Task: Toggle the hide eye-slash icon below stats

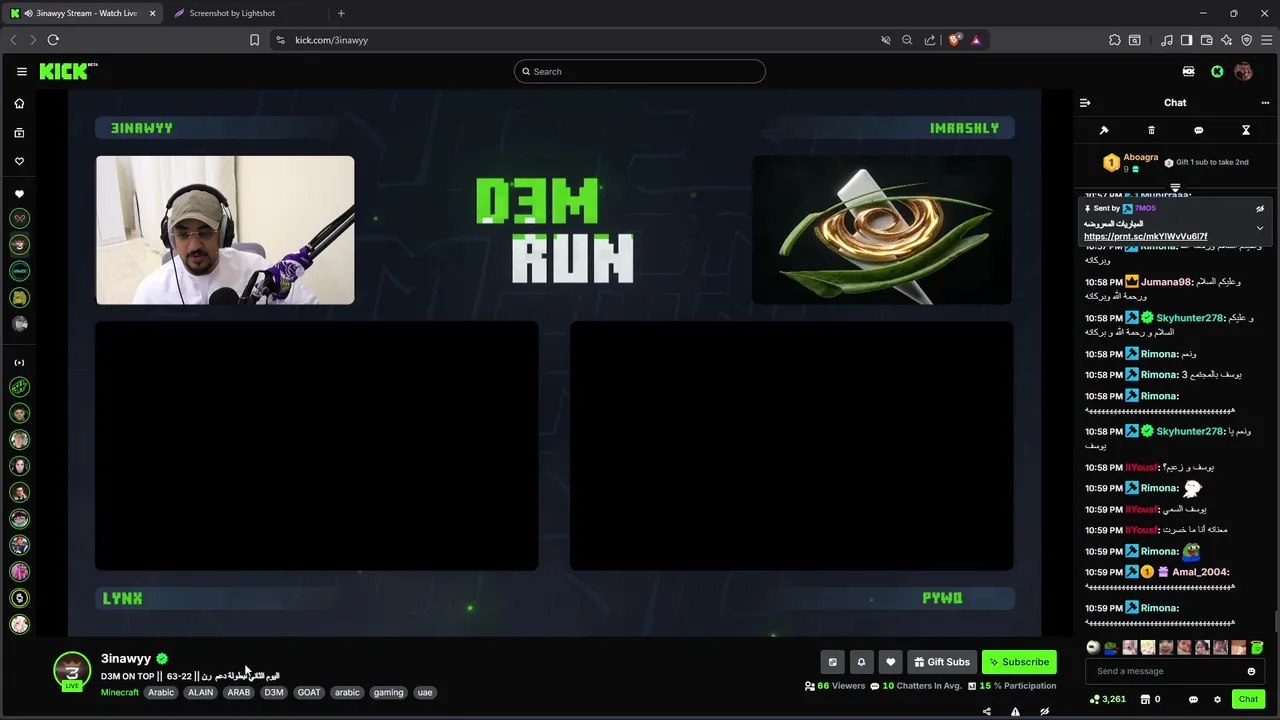Action: click(1044, 712)
